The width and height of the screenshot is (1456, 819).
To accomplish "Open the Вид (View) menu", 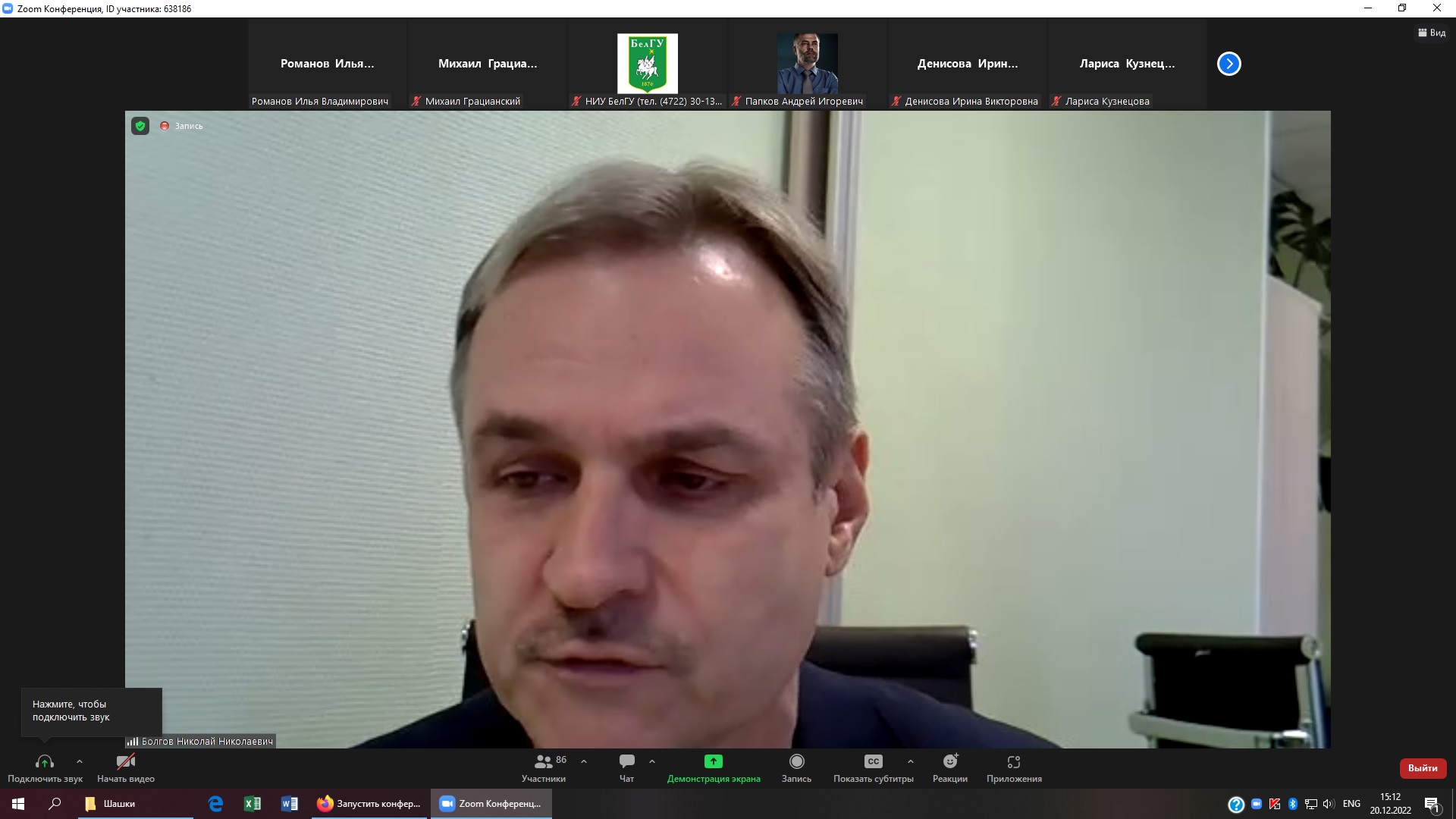I will coord(1432,33).
